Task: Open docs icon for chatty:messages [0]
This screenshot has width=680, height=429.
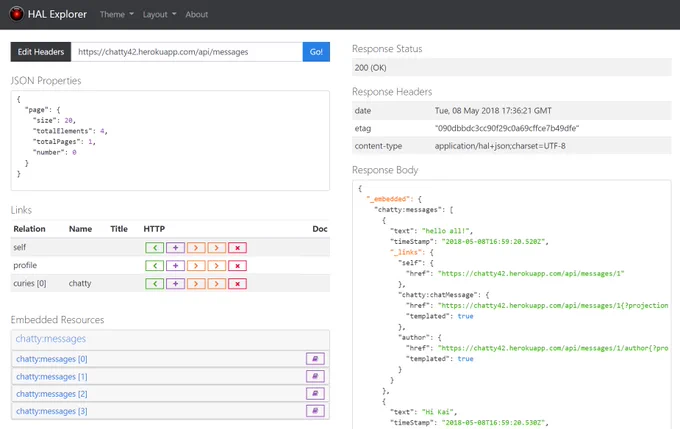Action: tap(315, 359)
